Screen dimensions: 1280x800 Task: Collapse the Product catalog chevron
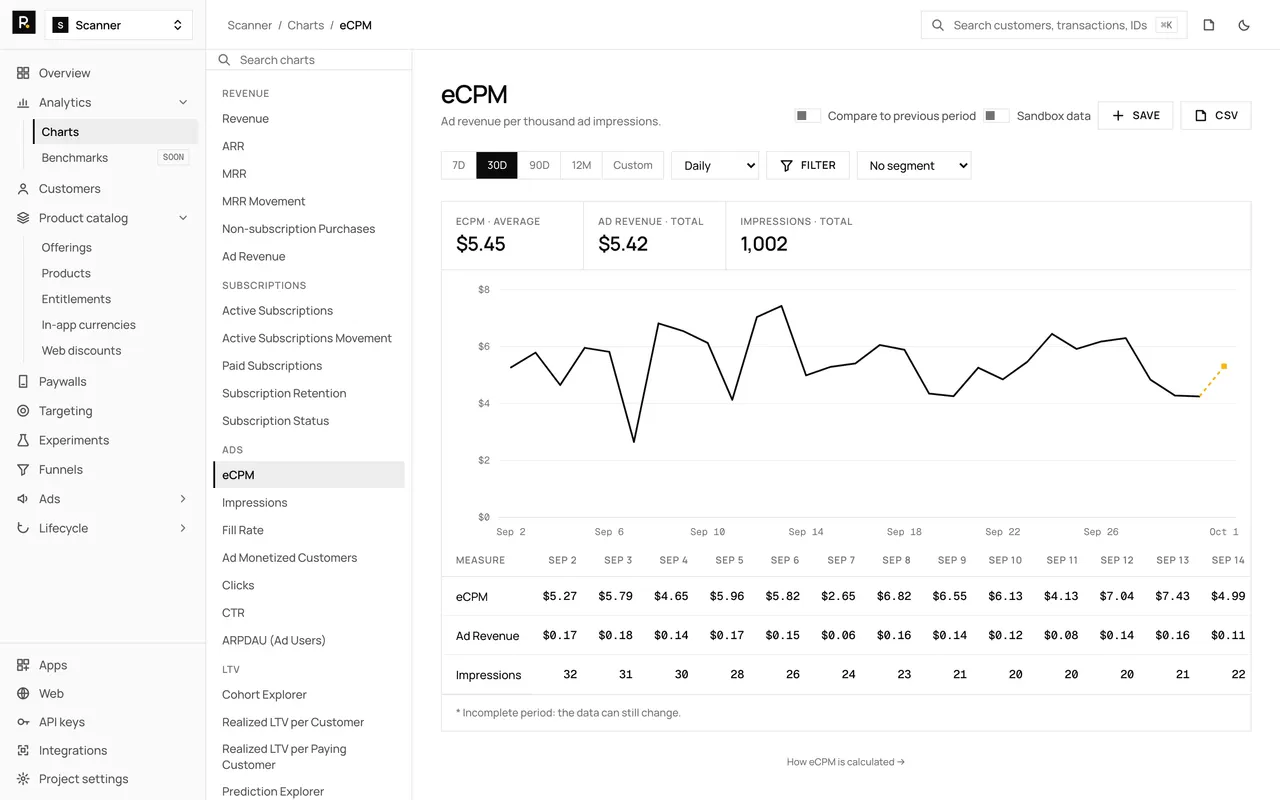pyautogui.click(x=183, y=218)
